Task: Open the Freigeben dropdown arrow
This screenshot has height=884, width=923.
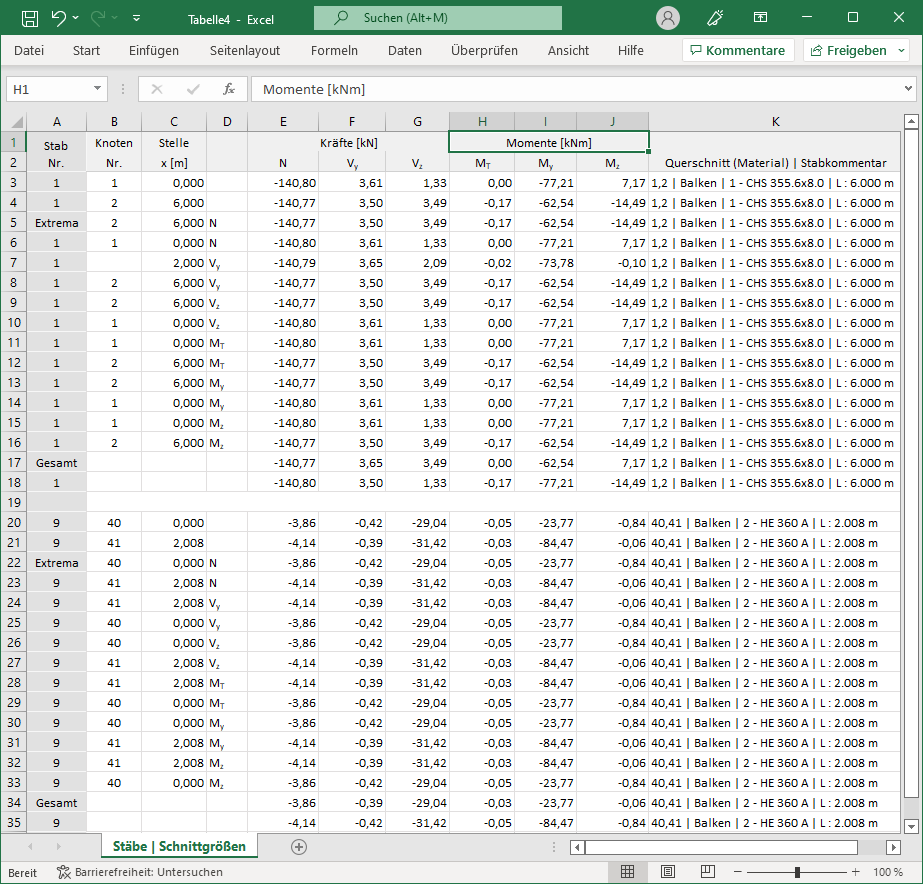Action: tap(901, 49)
